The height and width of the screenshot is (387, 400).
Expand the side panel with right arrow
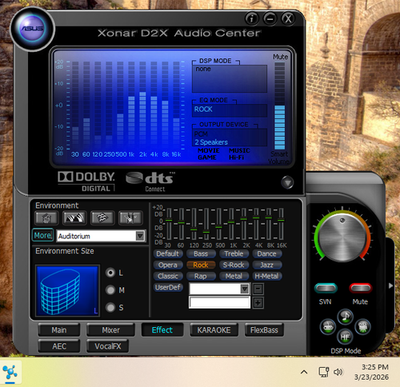[x=391, y=286]
